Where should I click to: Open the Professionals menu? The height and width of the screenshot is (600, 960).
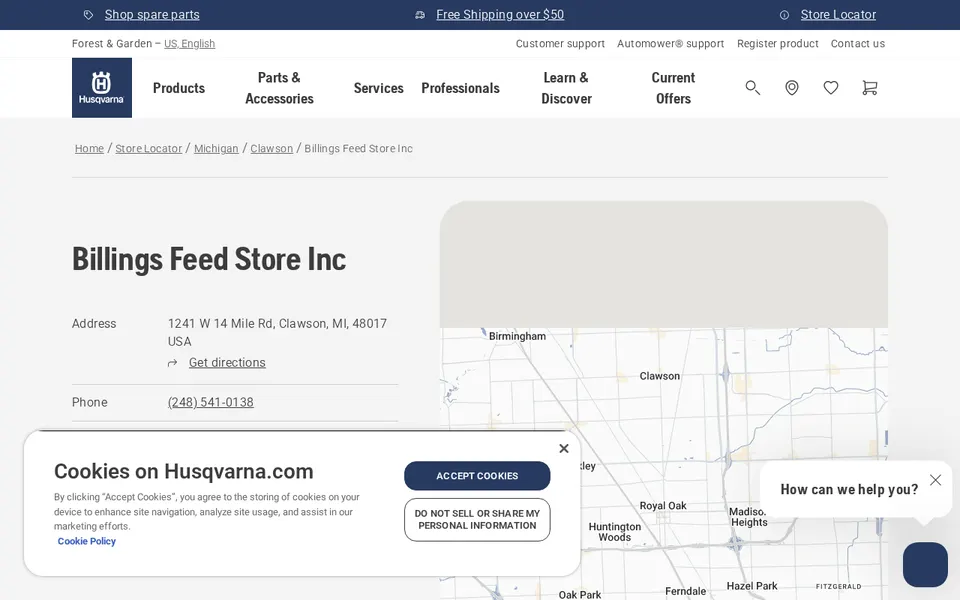[460, 88]
